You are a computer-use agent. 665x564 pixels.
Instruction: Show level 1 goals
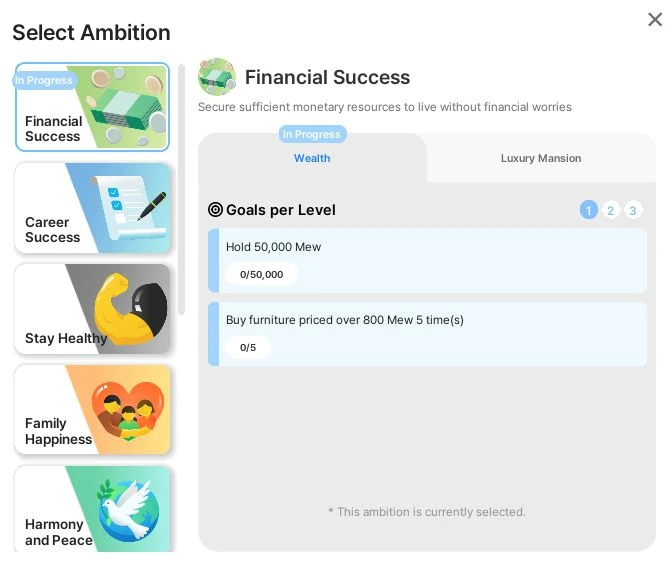(589, 210)
